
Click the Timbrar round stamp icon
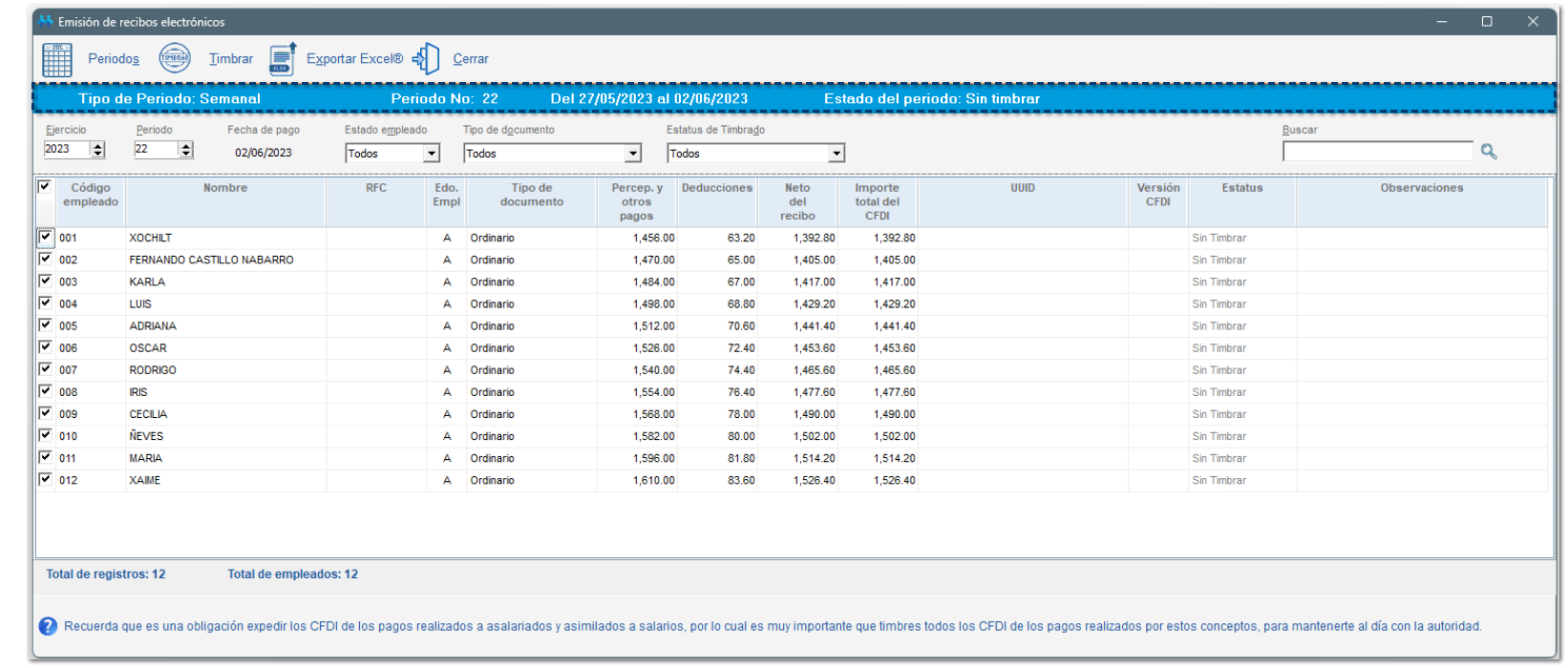175,59
